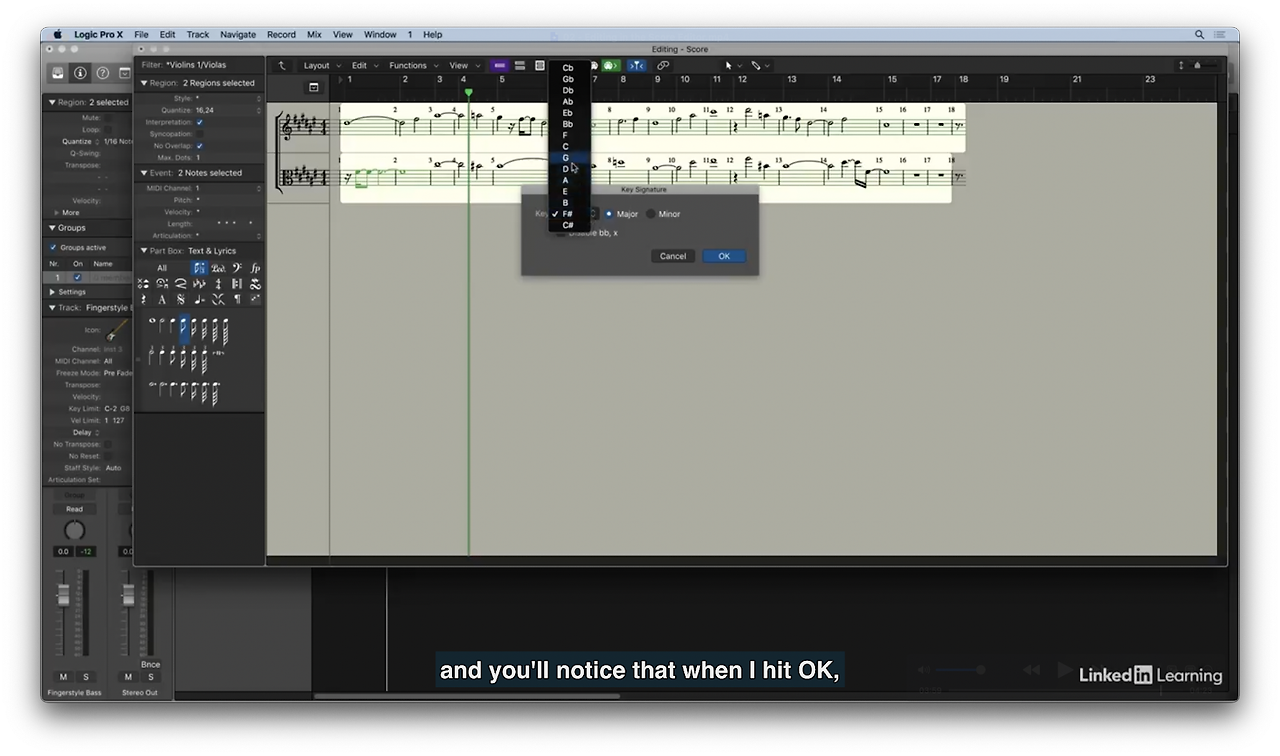
Task: Click the Fingerstyle Bass volume fader
Action: (63, 594)
